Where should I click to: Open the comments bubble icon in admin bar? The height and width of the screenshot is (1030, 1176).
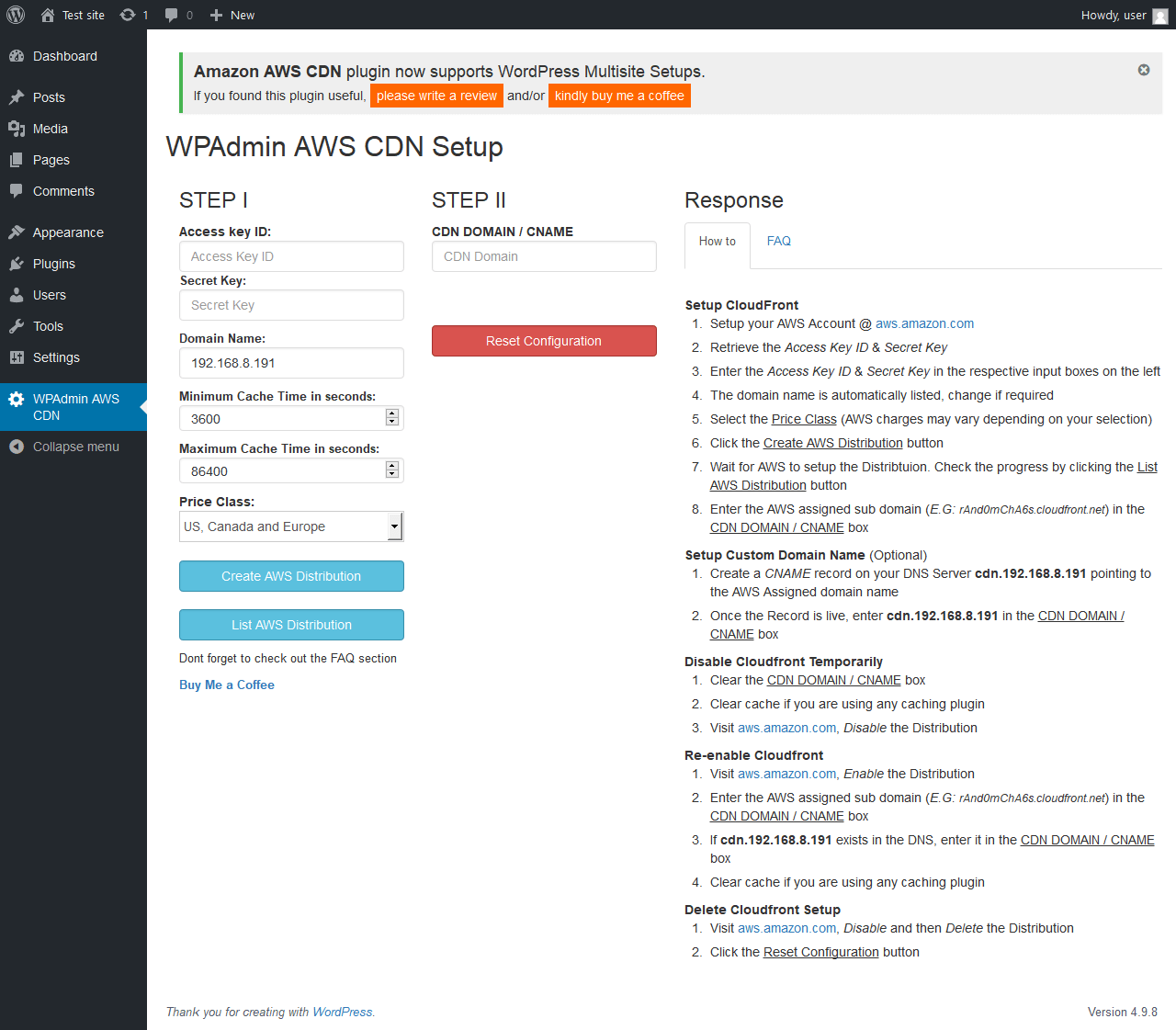[x=171, y=15]
